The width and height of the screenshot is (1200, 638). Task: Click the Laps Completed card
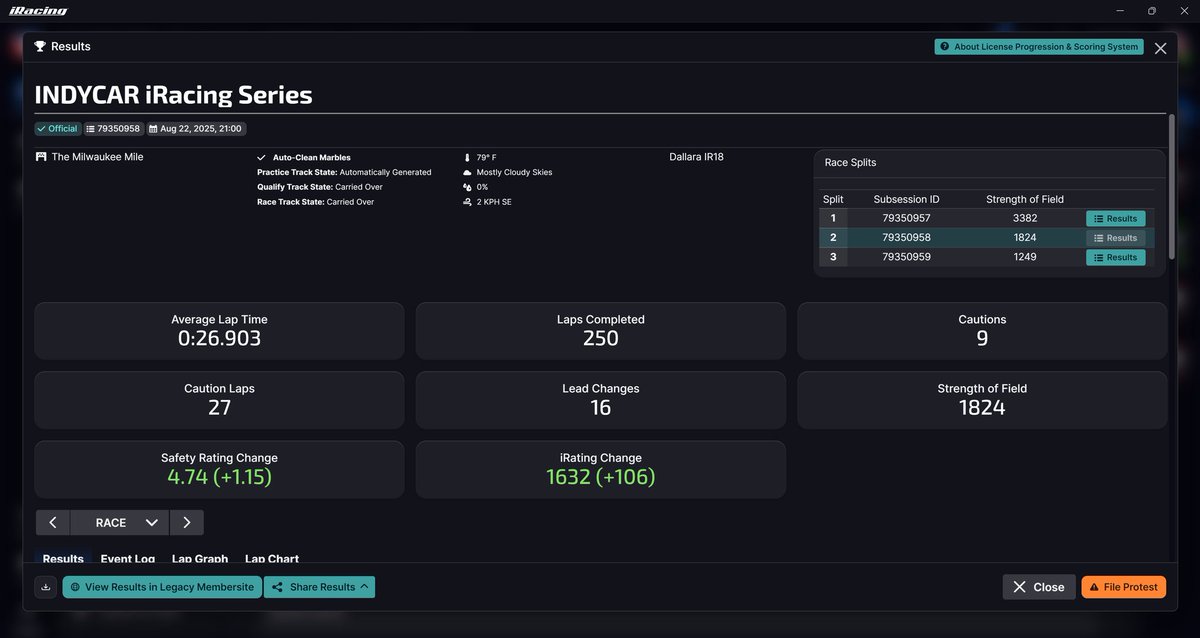[600, 331]
